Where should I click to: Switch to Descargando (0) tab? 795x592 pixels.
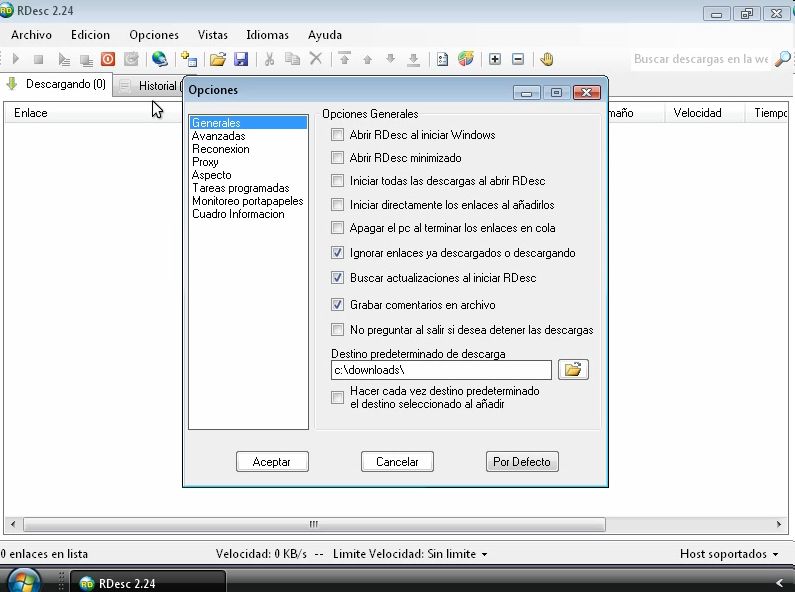click(57, 84)
